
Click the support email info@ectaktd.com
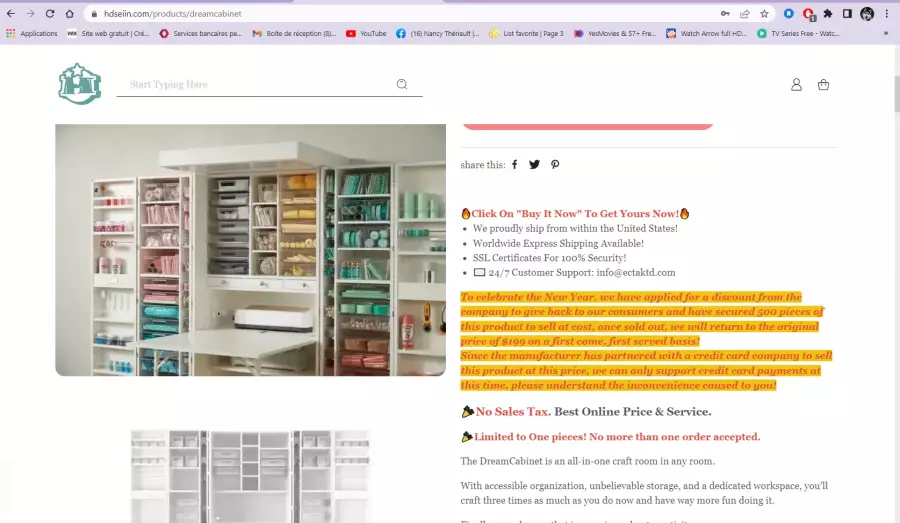635,273
